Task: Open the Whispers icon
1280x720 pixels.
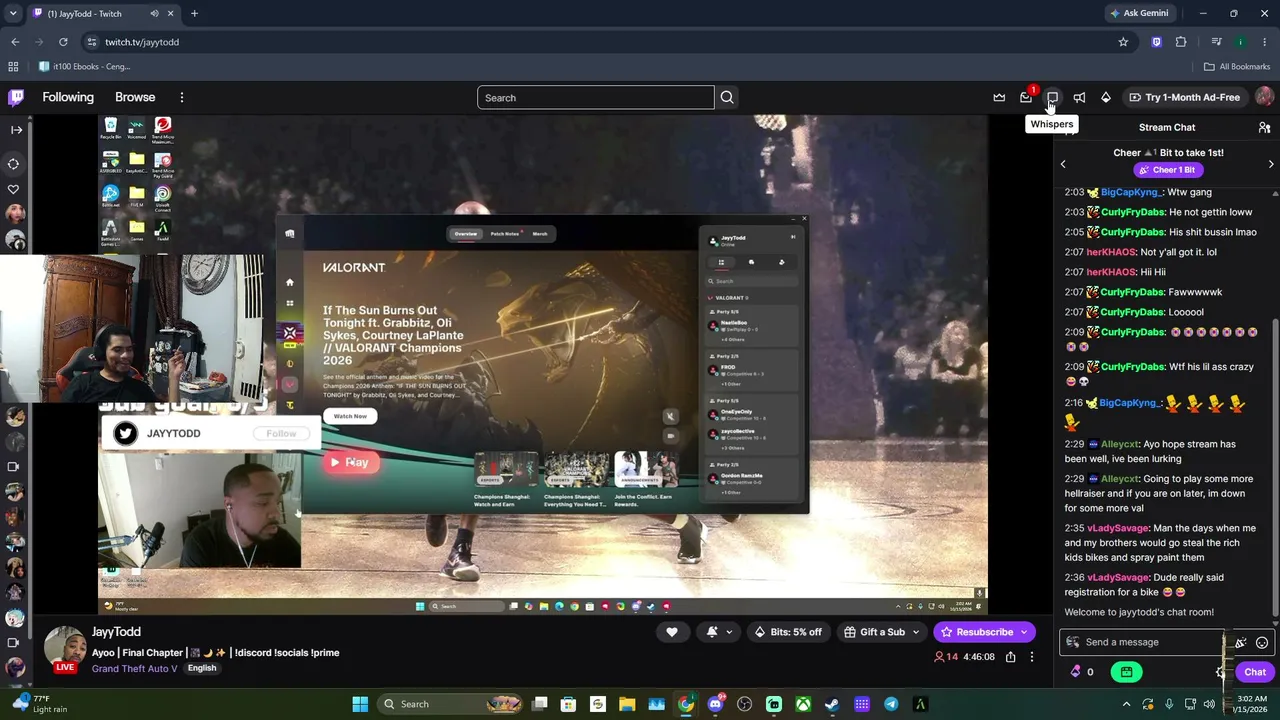Action: [x=1052, y=97]
